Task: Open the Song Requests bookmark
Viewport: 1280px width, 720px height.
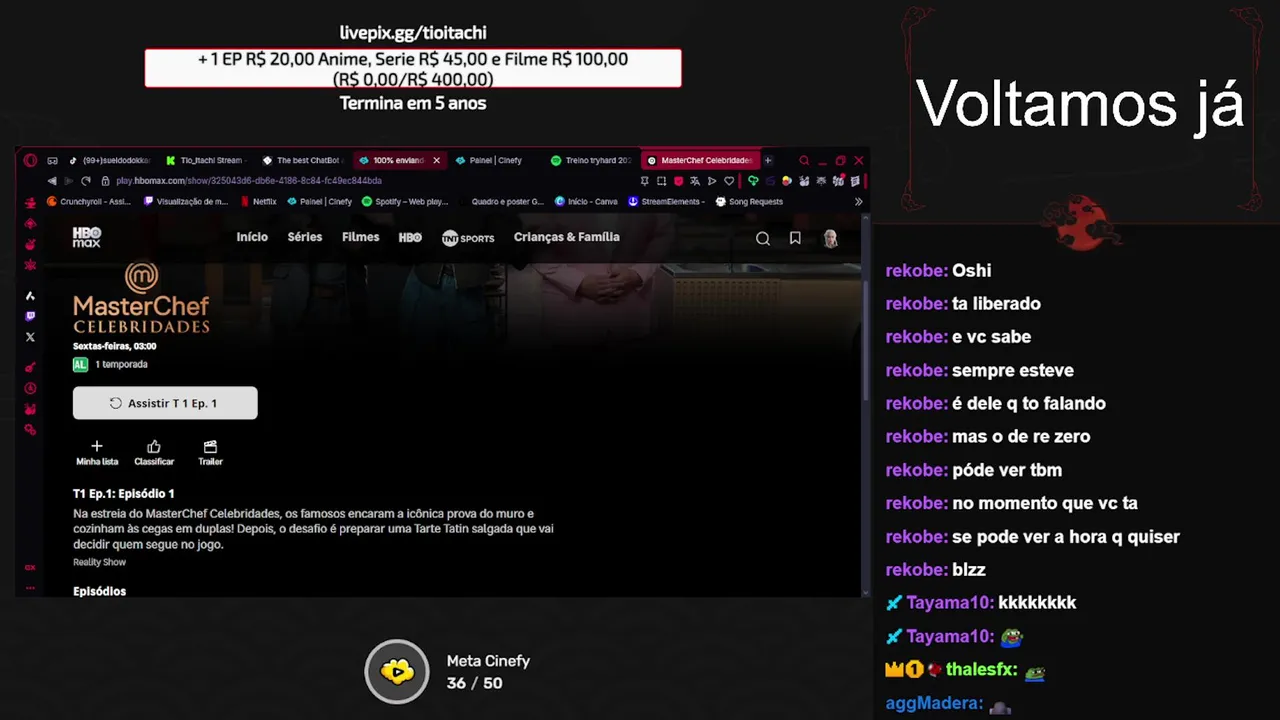Action: (x=749, y=202)
